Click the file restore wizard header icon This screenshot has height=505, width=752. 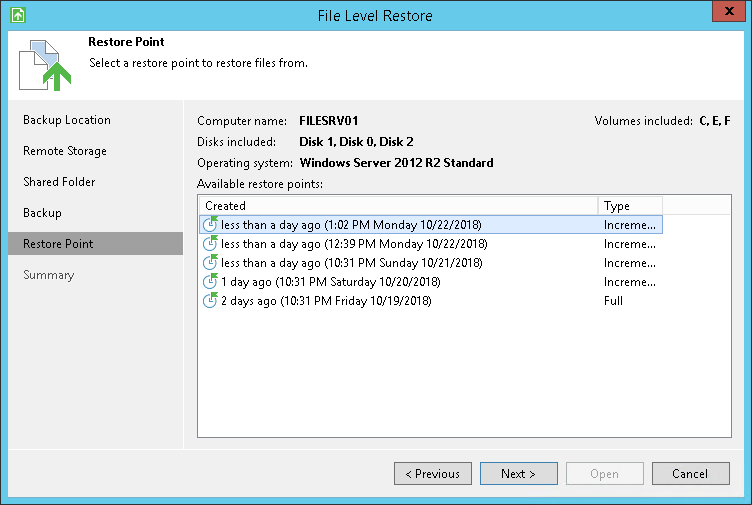(45, 65)
